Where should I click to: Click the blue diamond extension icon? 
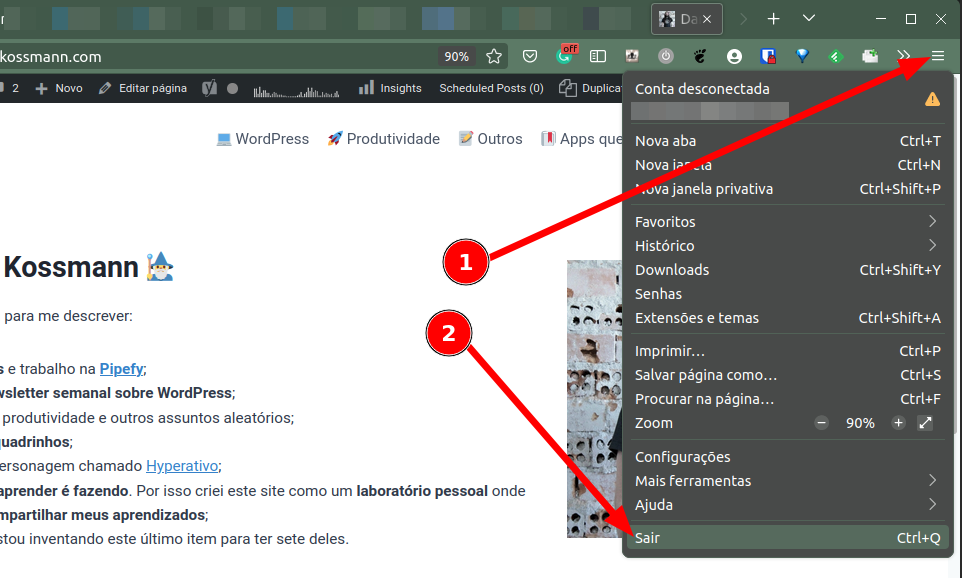801,56
